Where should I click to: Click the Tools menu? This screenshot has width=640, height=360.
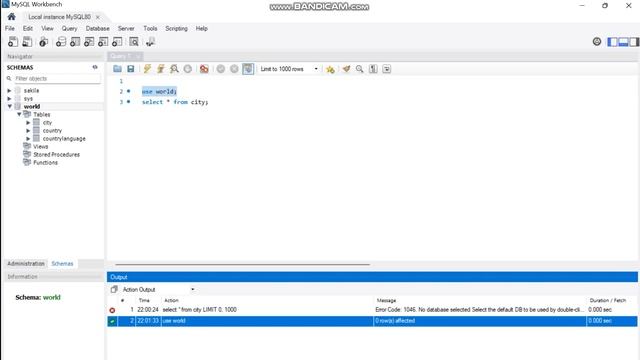(x=150, y=29)
